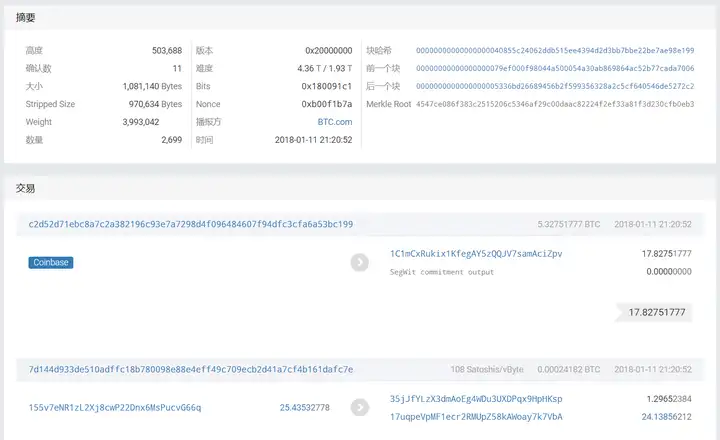Click the arrow icon beside 25.43532778
This screenshot has height=440, width=720.
360,407
